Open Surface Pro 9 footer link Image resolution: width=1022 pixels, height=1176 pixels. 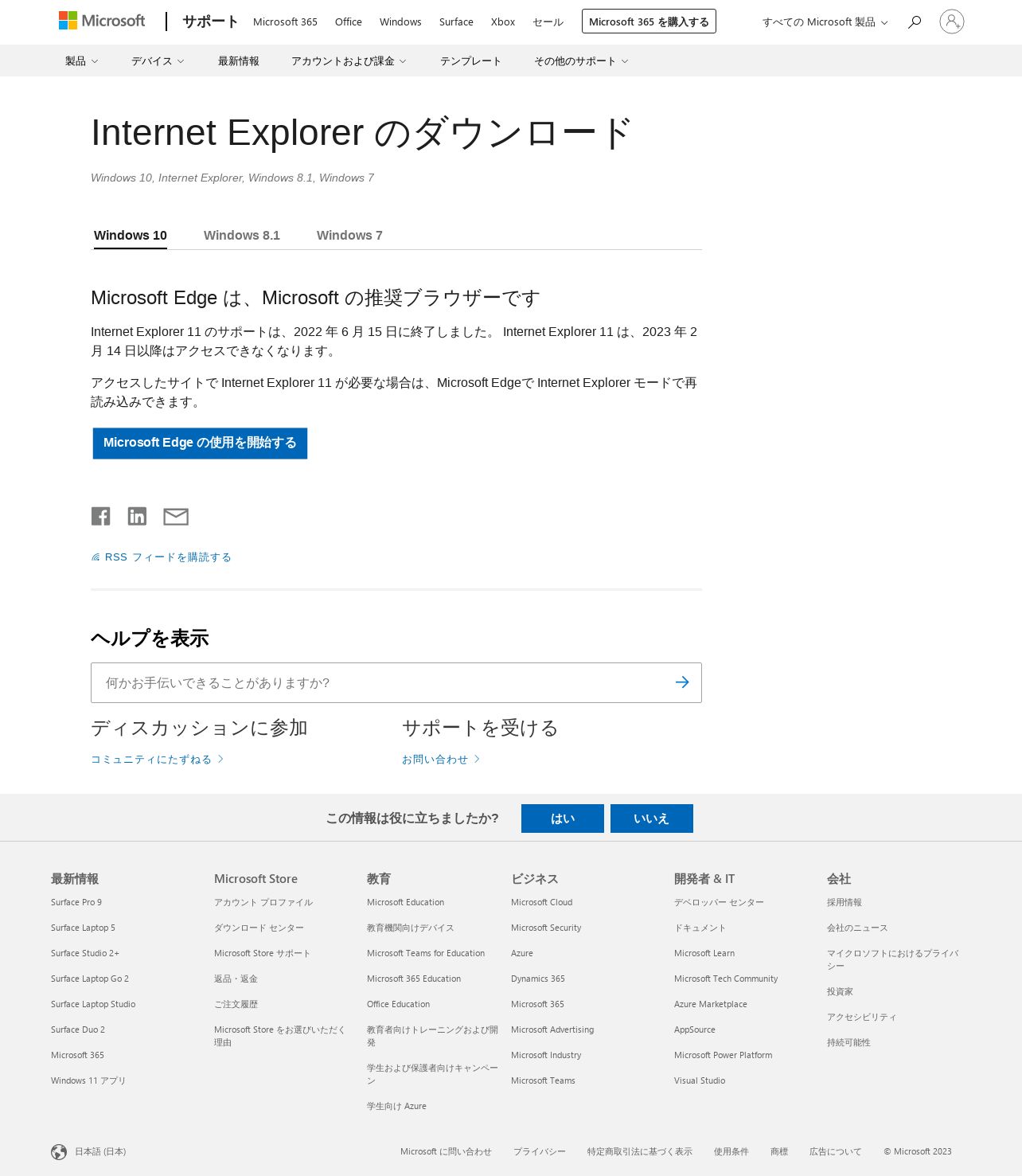point(76,902)
